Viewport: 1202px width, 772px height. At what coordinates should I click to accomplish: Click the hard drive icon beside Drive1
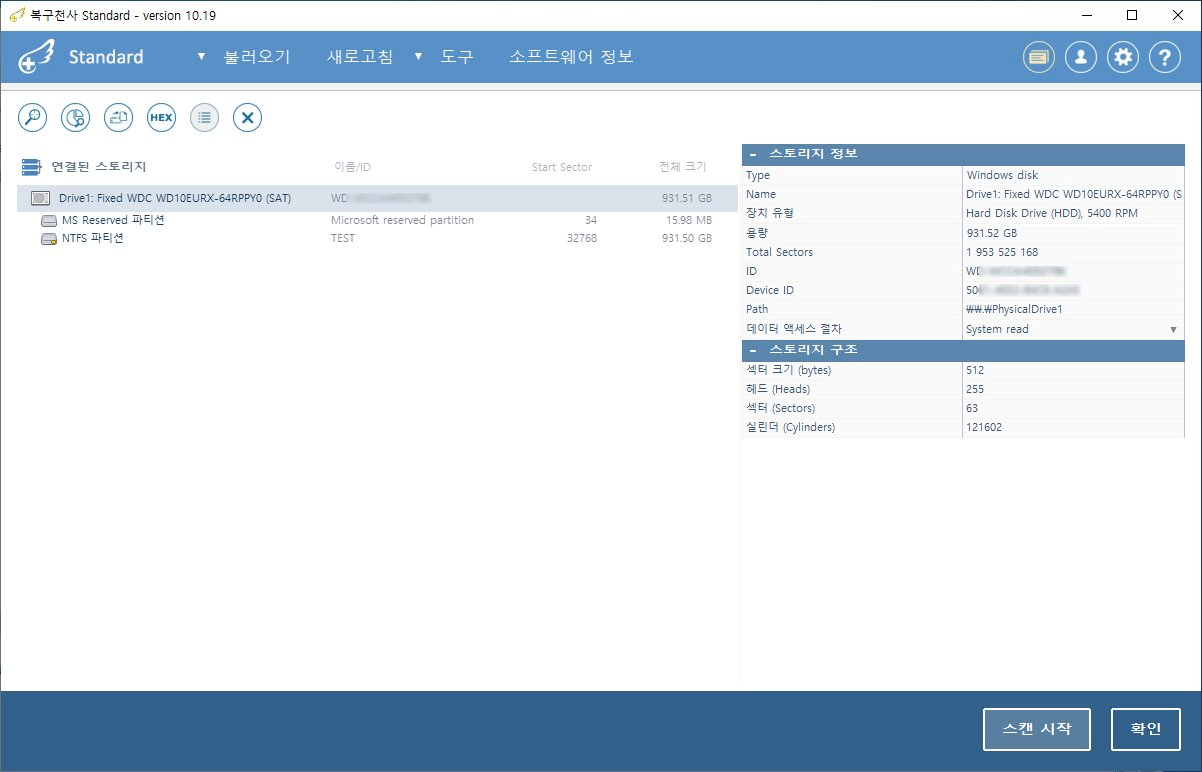pyautogui.click(x=41, y=198)
